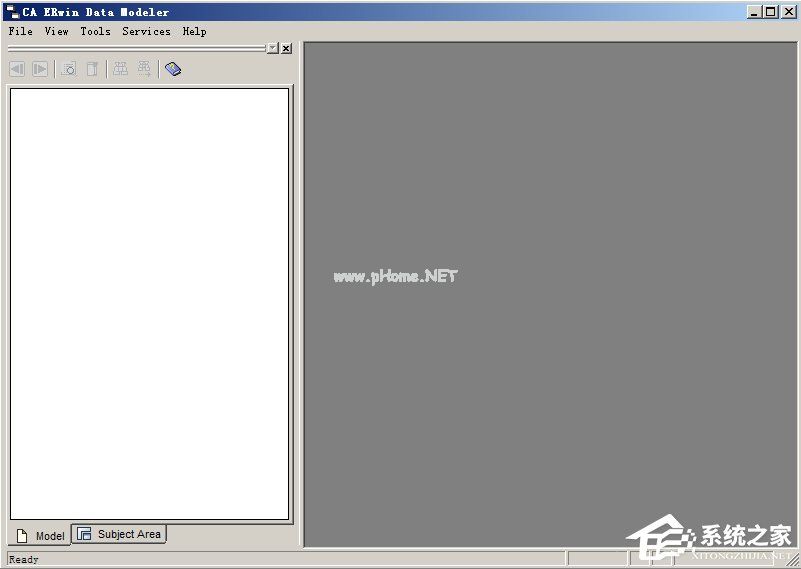Click the empty model explorer tree area
This screenshot has width=801, height=569.
coord(149,300)
